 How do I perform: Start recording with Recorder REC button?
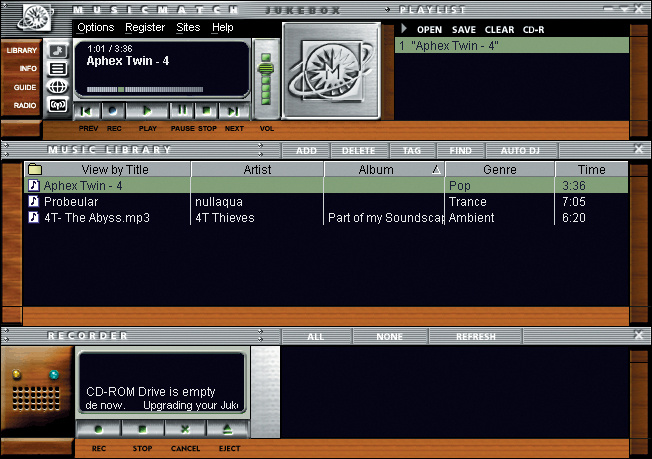click(x=99, y=429)
